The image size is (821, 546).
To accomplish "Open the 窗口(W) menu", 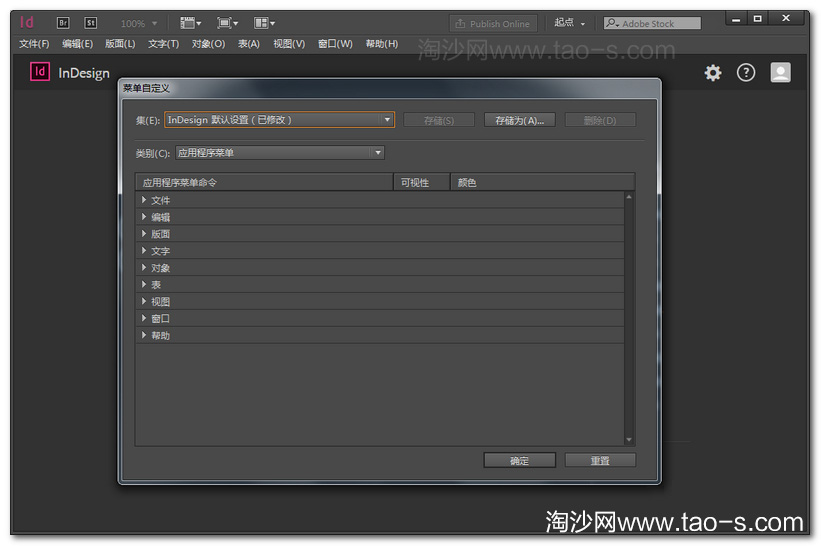I will coord(335,44).
